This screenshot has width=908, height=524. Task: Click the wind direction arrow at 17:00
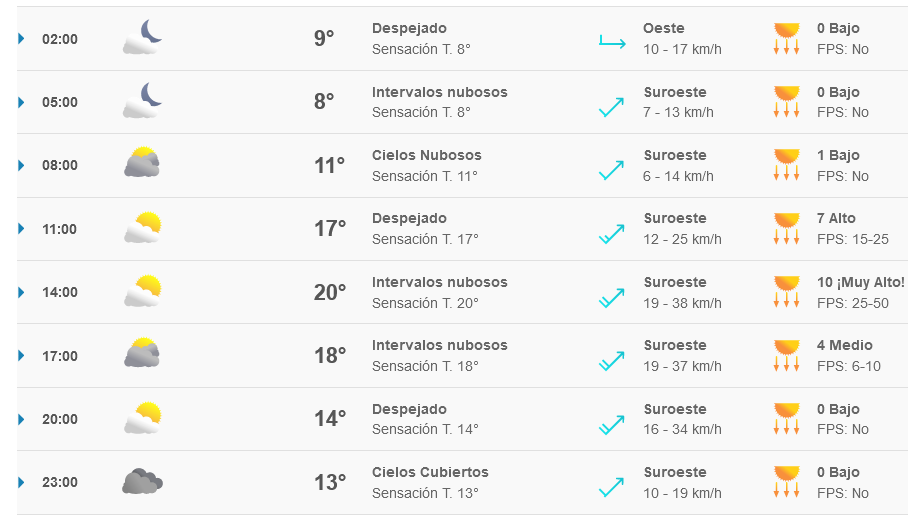(610, 361)
